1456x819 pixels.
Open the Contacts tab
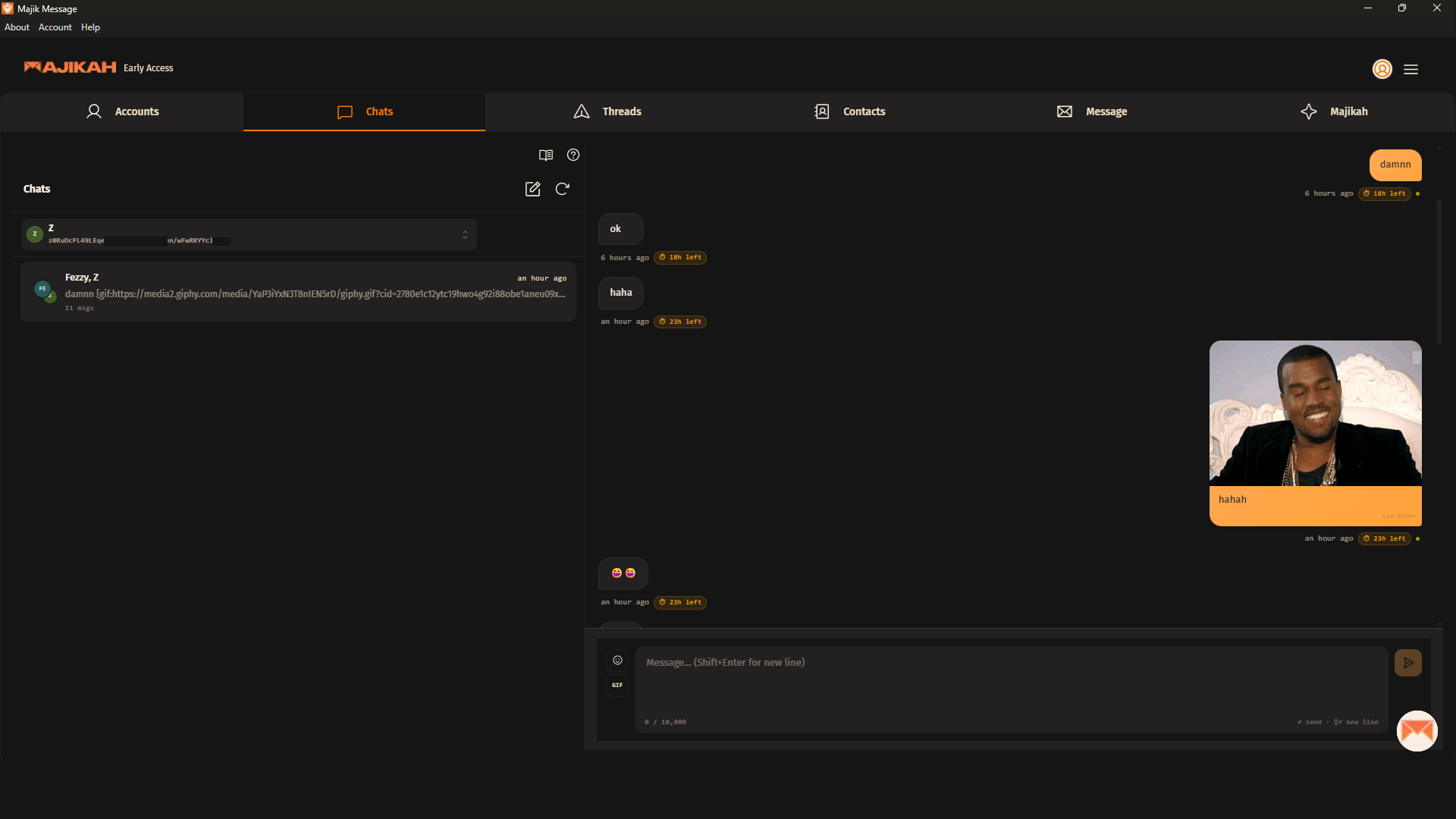click(849, 111)
